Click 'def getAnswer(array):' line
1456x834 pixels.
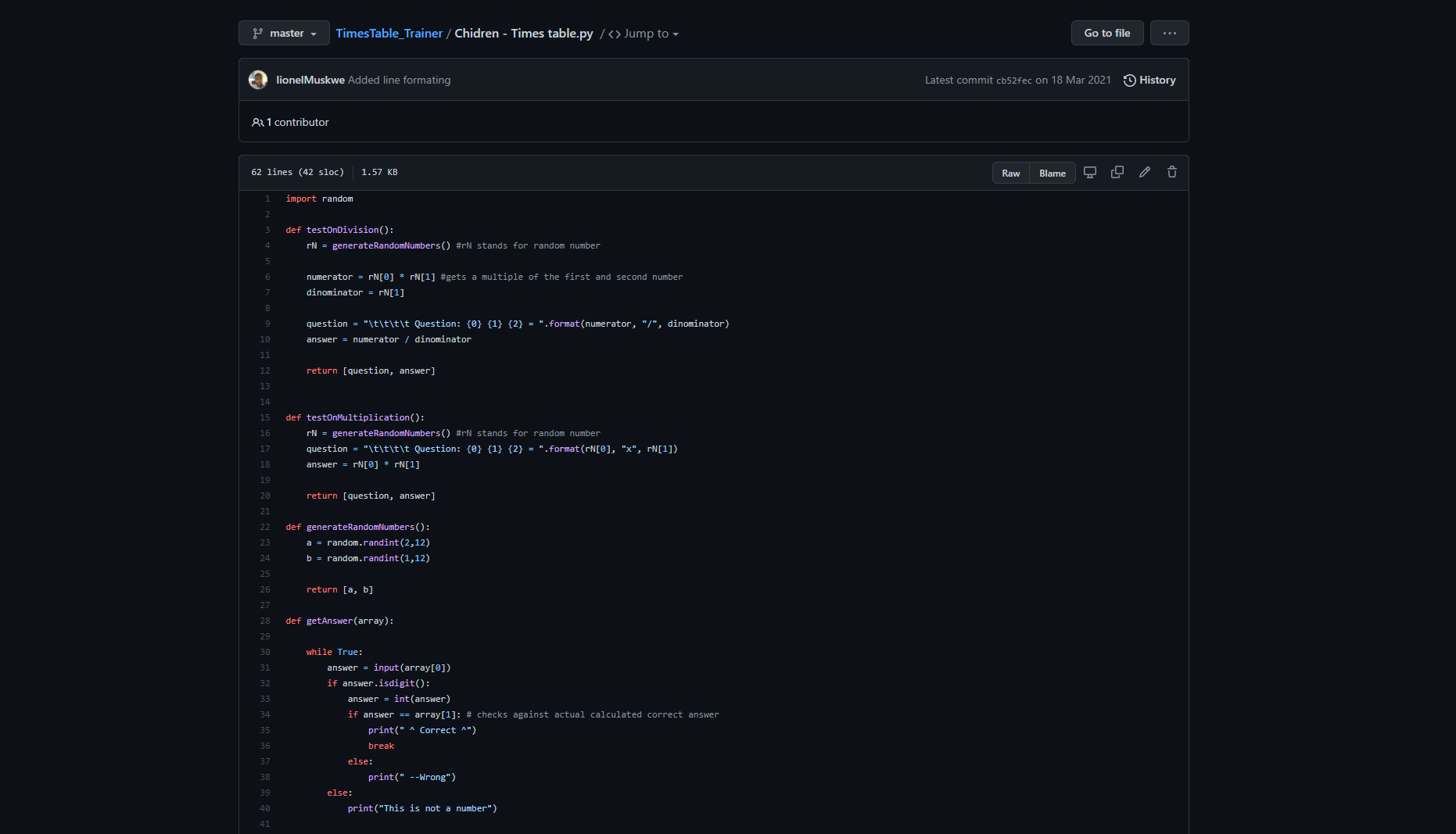click(339, 621)
